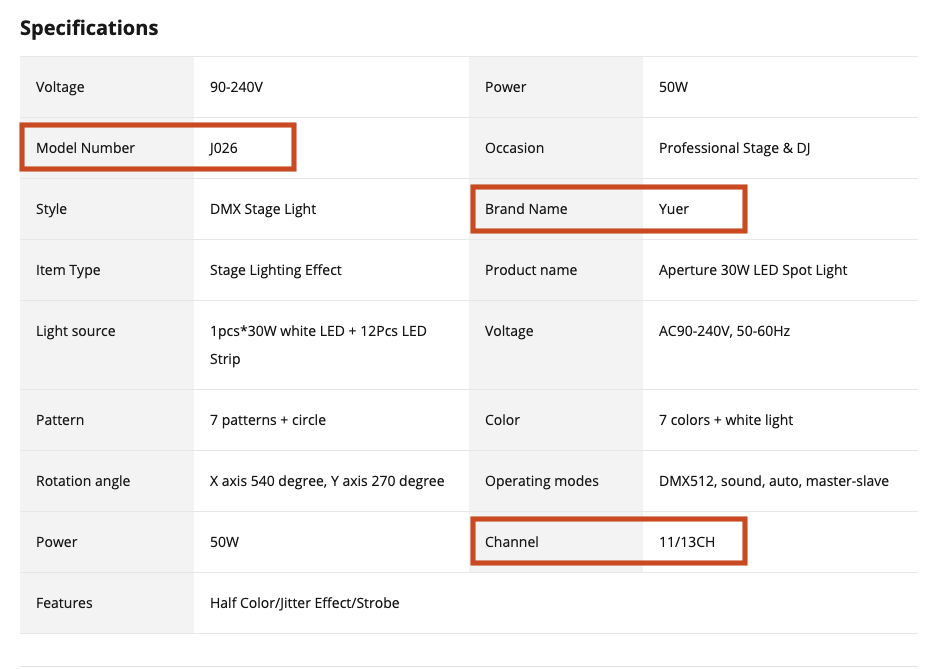Select Aperture 30W LED Spot Light text
Screen dimensions: 934x669
coord(753,270)
